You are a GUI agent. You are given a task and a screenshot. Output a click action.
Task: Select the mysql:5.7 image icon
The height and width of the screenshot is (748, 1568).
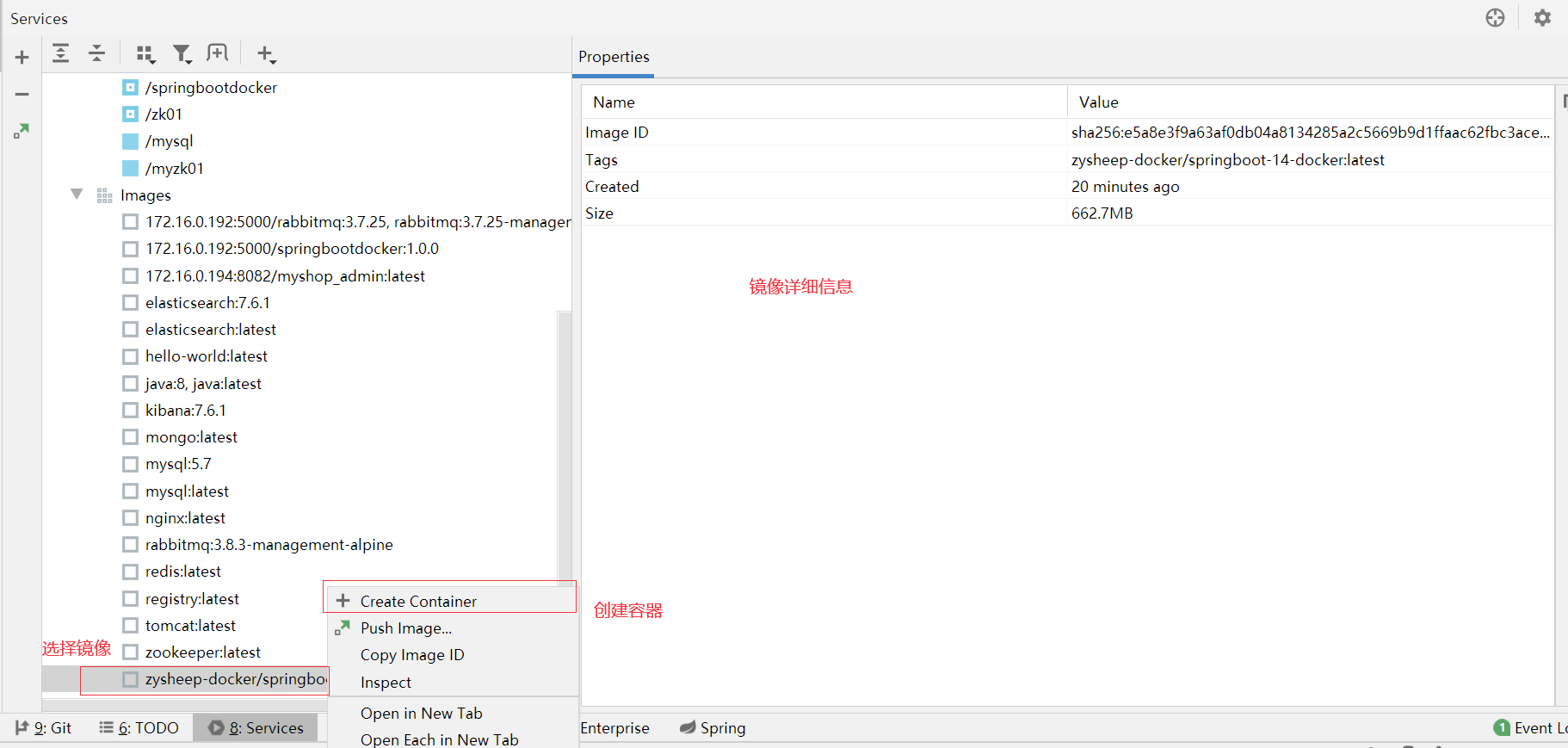click(x=130, y=464)
